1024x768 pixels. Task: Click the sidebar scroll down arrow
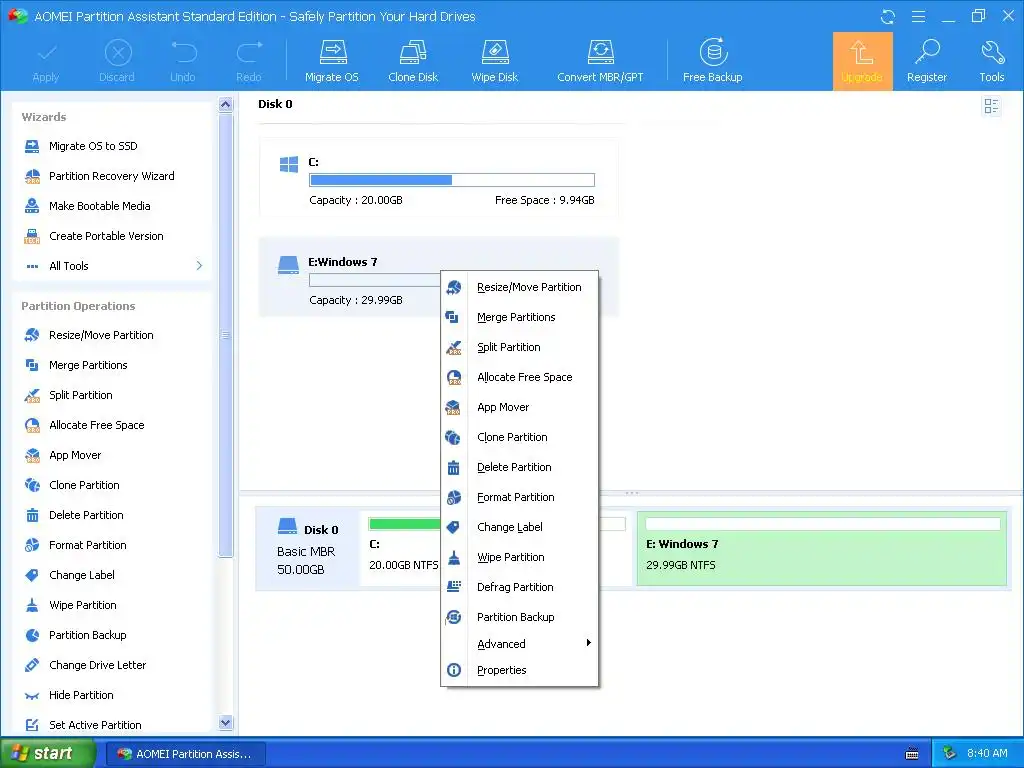pyautogui.click(x=225, y=722)
